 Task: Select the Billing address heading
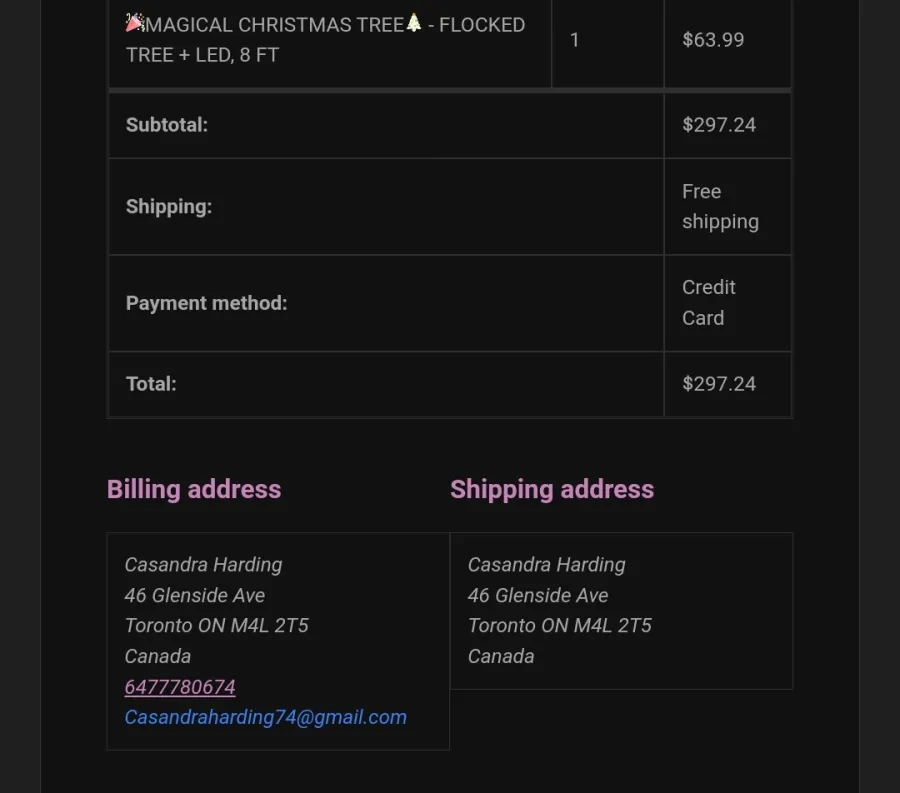(x=194, y=489)
